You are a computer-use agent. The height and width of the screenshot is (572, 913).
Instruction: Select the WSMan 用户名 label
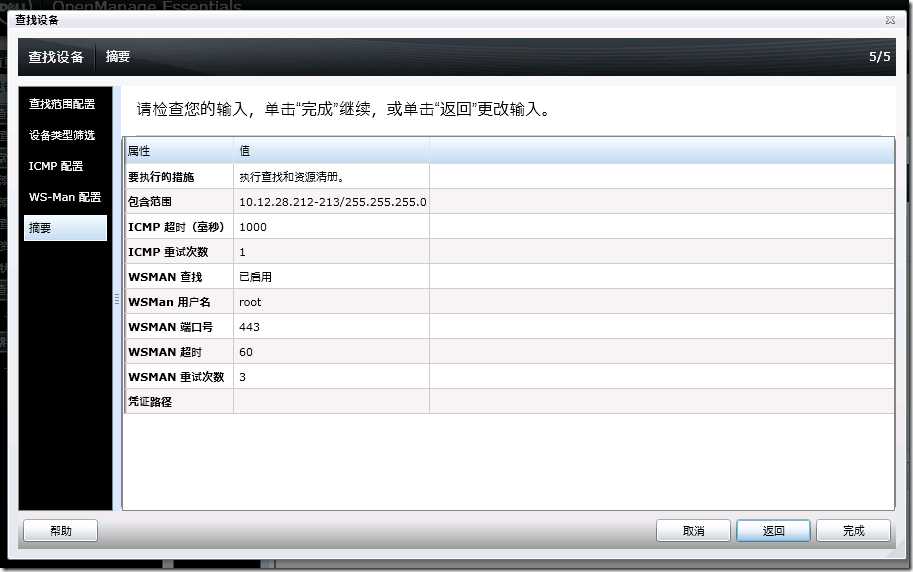(169, 302)
